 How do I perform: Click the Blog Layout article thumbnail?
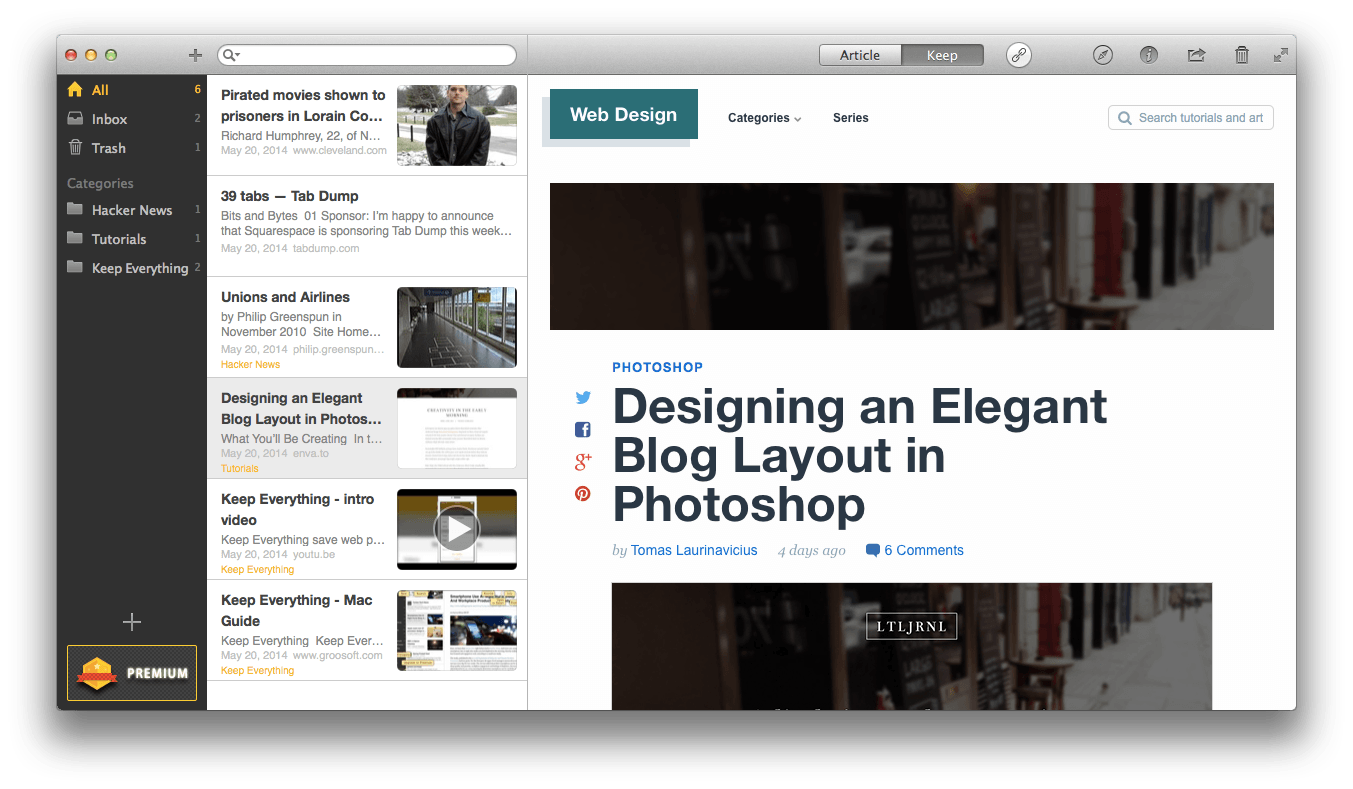point(457,429)
